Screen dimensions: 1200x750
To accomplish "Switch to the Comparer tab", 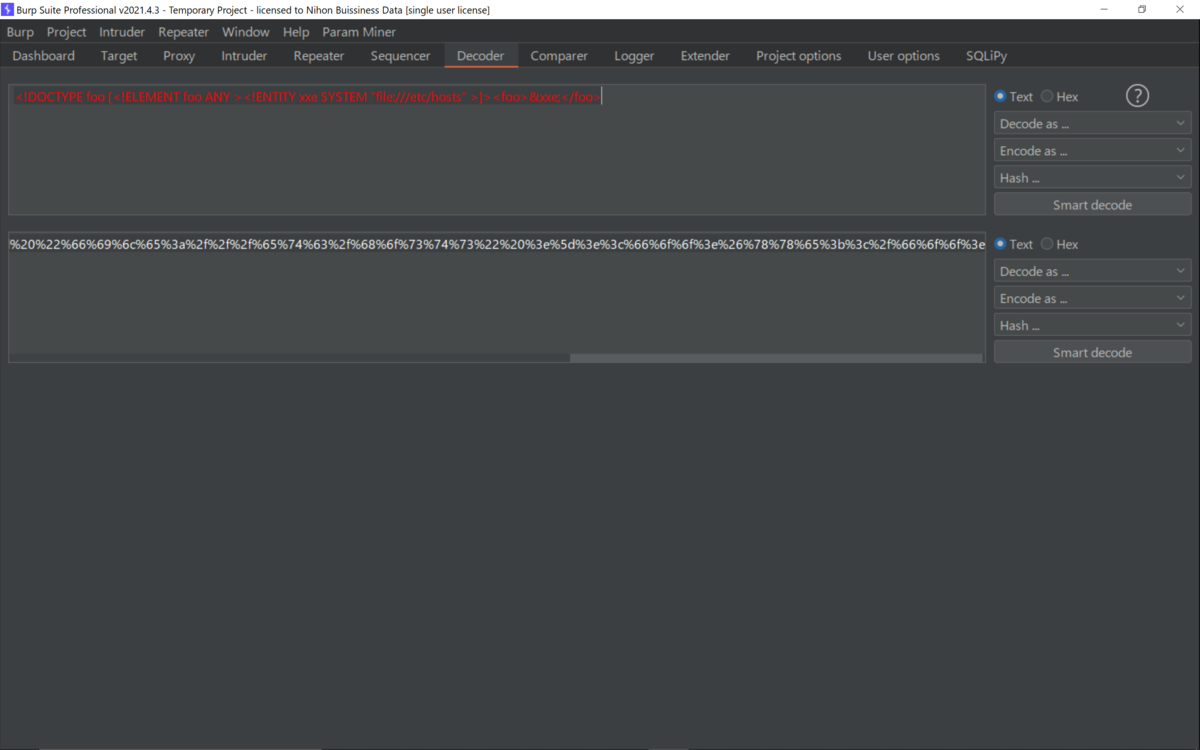I will coord(559,56).
